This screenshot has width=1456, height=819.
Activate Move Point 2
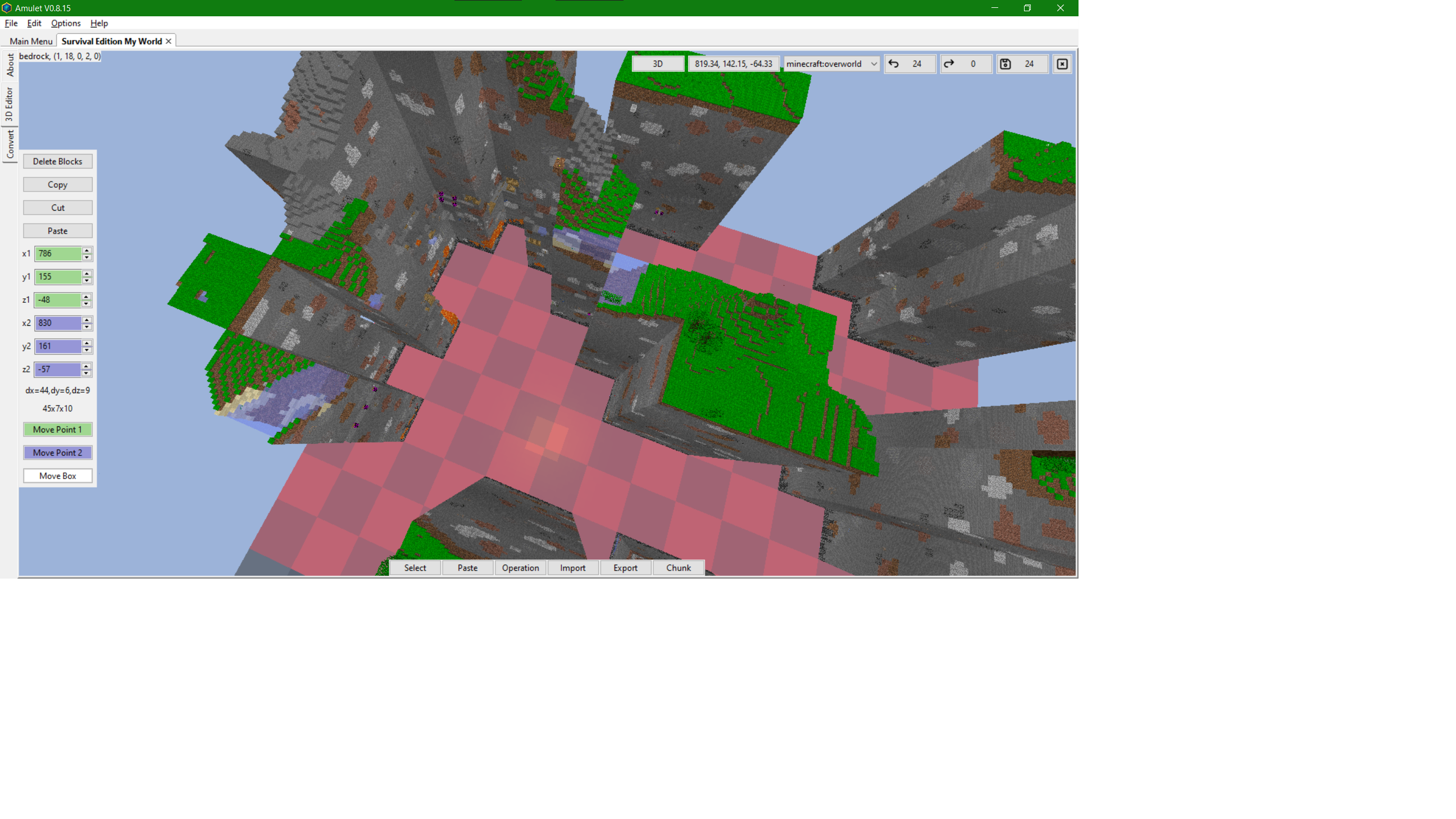tap(57, 452)
